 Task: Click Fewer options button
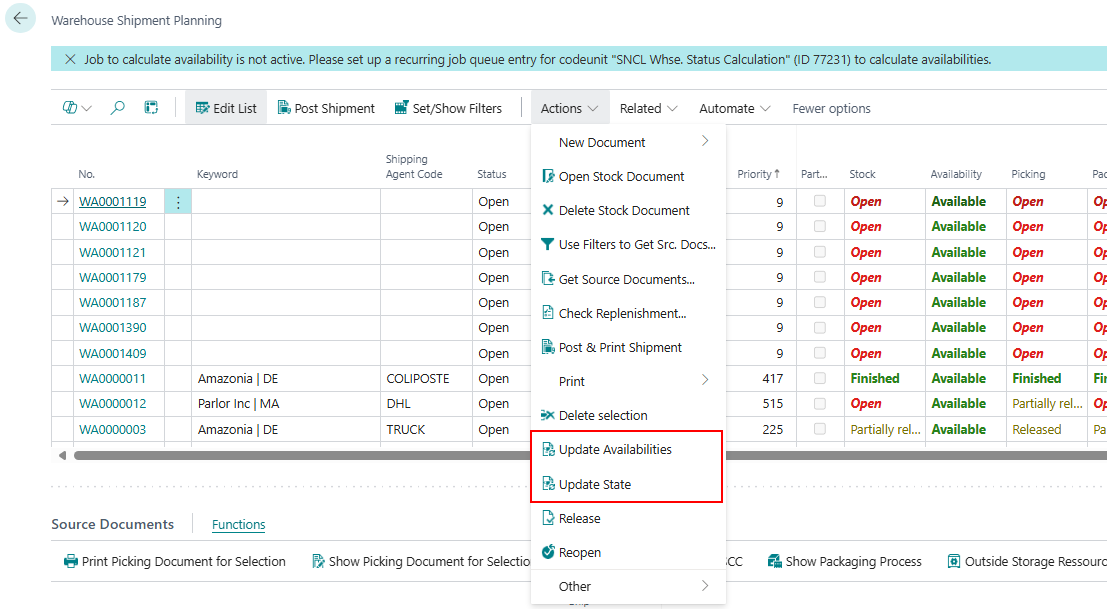(831, 108)
